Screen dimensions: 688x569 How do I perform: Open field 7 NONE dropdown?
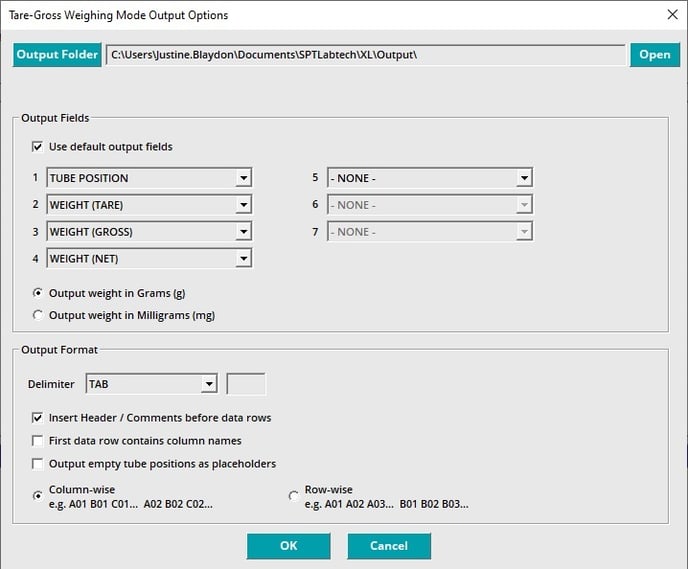pos(430,232)
